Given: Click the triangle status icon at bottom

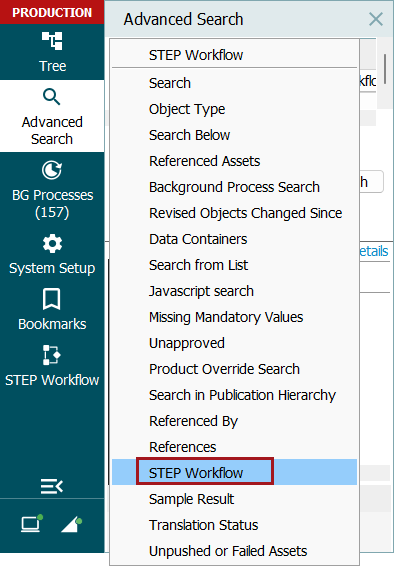Looking at the screenshot, I should pos(71,524).
